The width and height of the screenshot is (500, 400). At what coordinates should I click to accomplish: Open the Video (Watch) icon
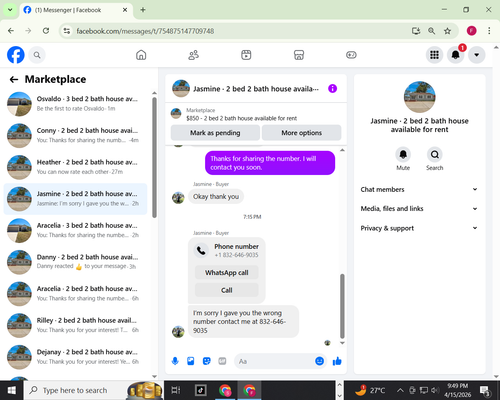[246, 55]
